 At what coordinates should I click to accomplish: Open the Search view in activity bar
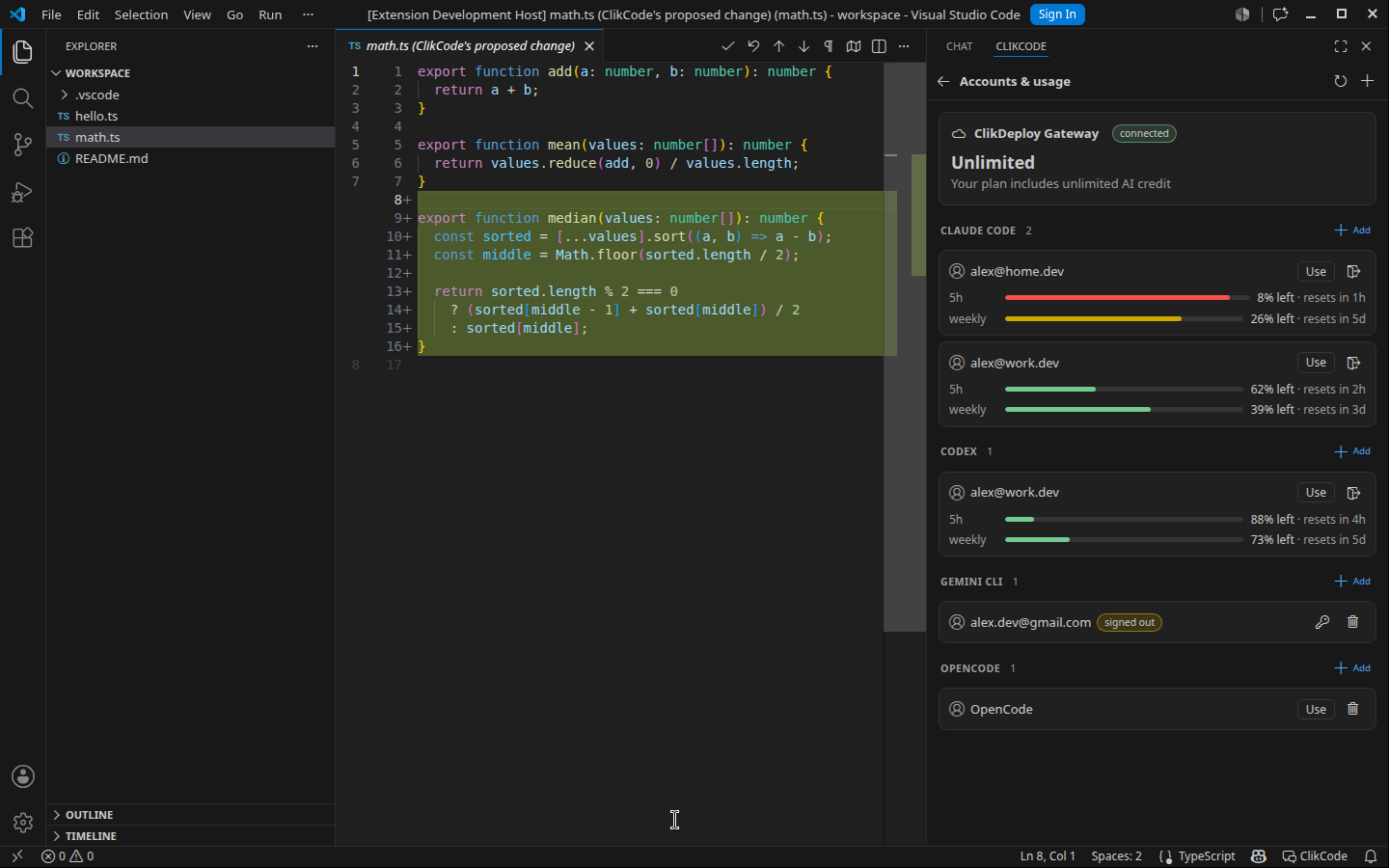coord(22,98)
